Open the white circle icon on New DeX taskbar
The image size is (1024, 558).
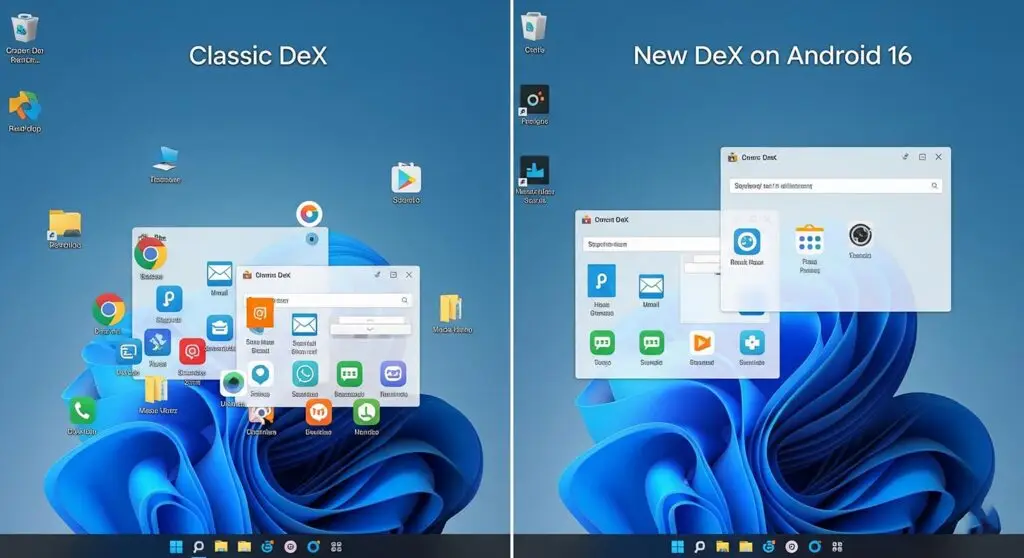tap(792, 547)
